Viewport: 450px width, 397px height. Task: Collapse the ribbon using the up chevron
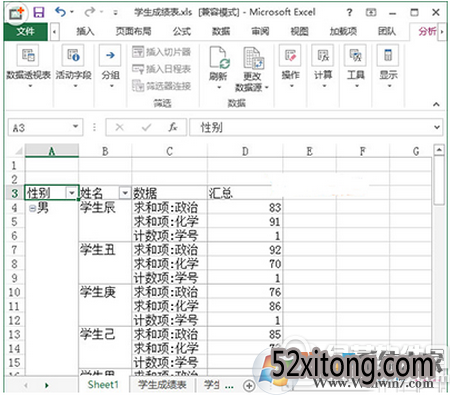pyautogui.click(x=436, y=105)
